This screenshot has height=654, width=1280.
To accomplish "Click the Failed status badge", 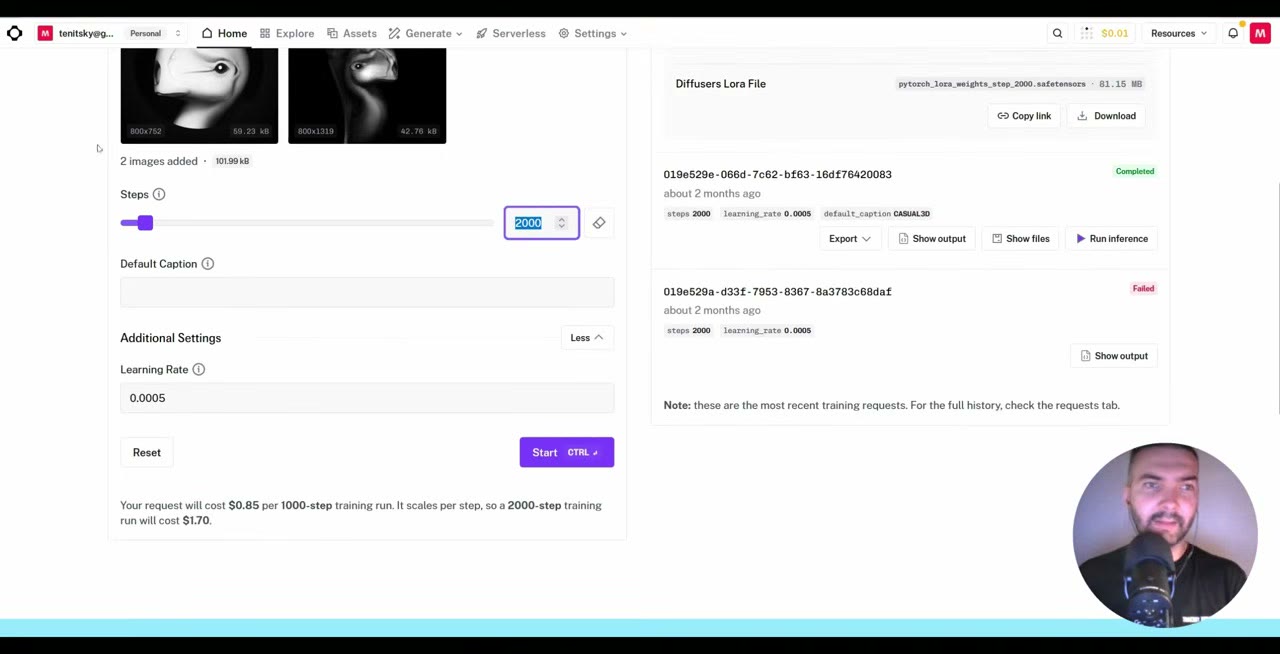I will (x=1143, y=289).
